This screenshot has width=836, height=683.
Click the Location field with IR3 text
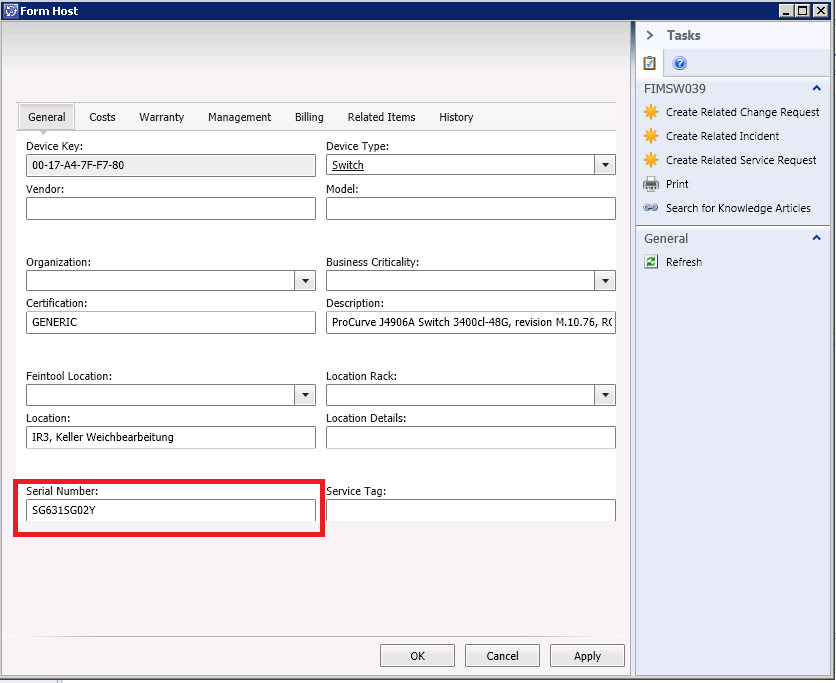(x=171, y=437)
